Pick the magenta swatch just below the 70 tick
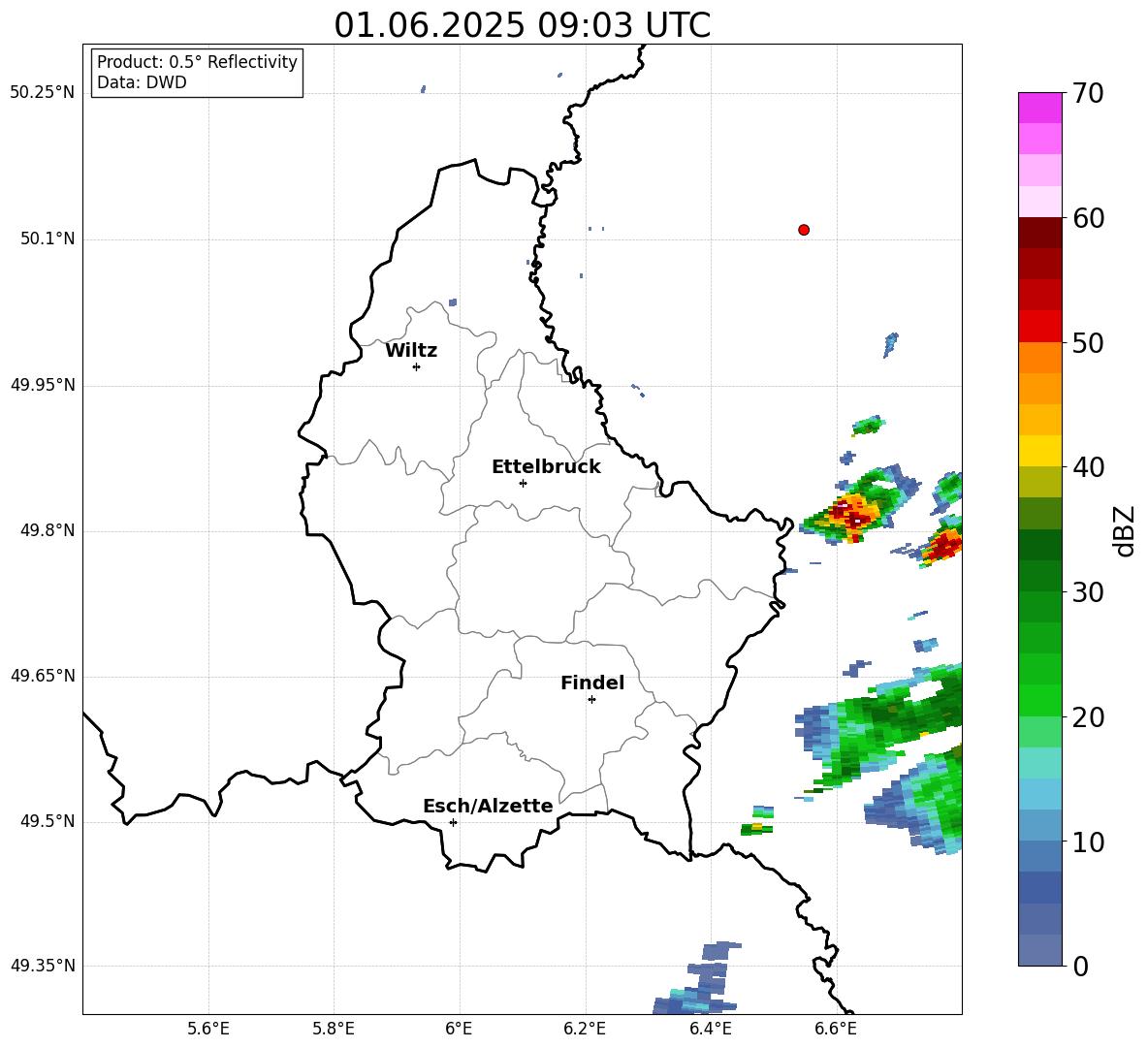1148x1048 pixels. pyautogui.click(x=1039, y=108)
